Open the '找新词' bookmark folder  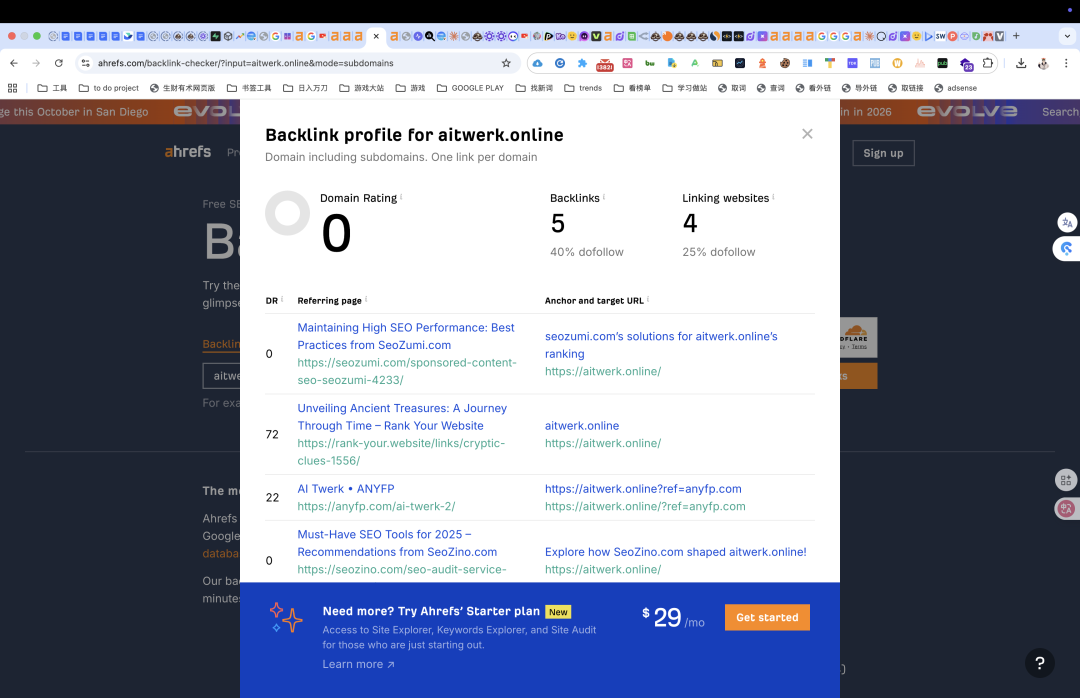[x=534, y=88]
